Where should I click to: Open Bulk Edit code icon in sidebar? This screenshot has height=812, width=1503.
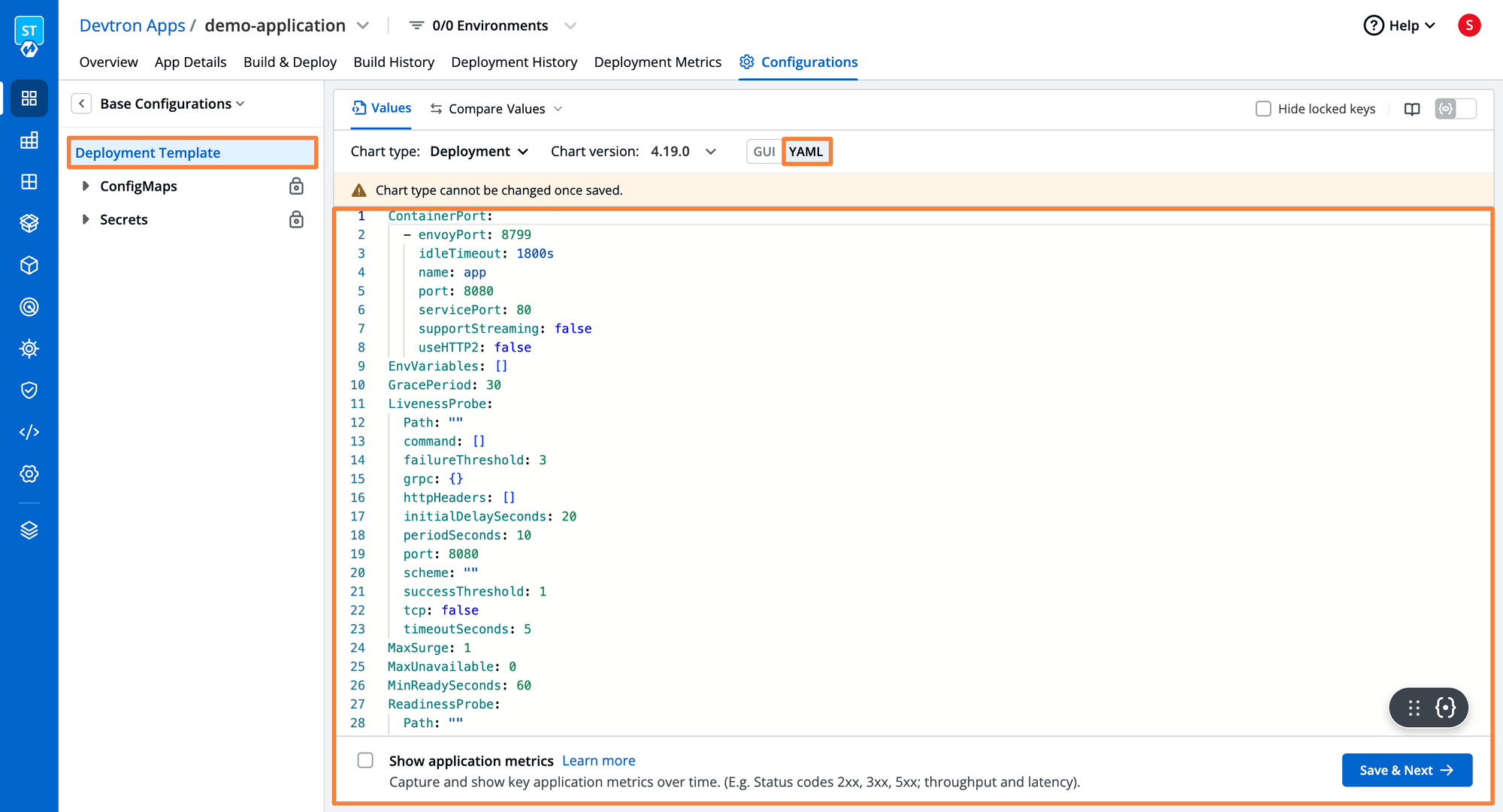click(29, 432)
